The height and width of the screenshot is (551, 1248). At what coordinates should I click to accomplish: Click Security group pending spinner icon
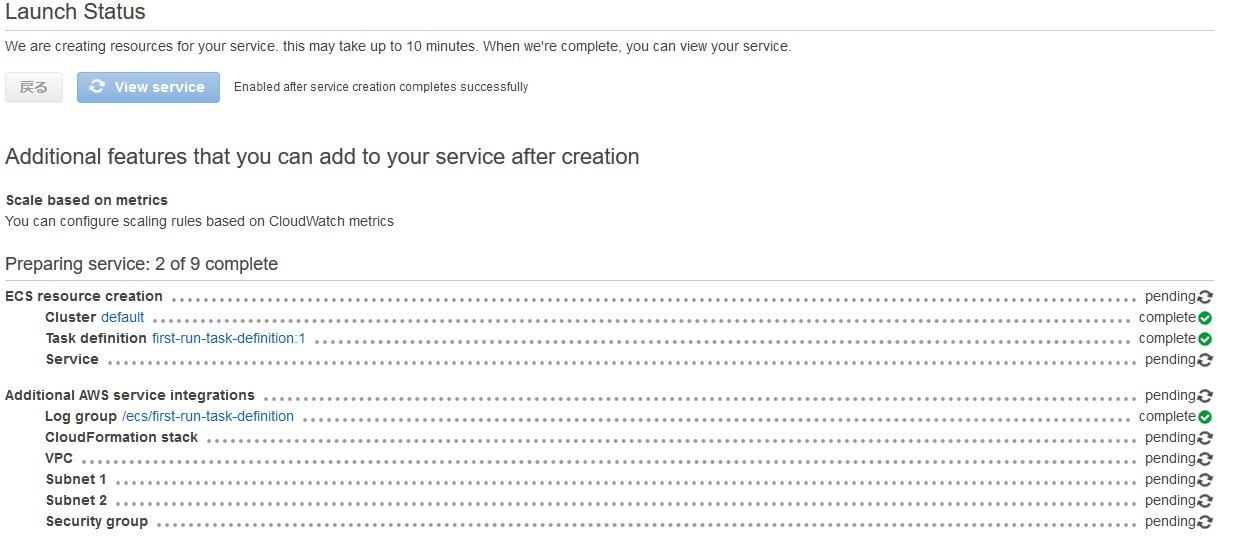pyautogui.click(x=1205, y=522)
